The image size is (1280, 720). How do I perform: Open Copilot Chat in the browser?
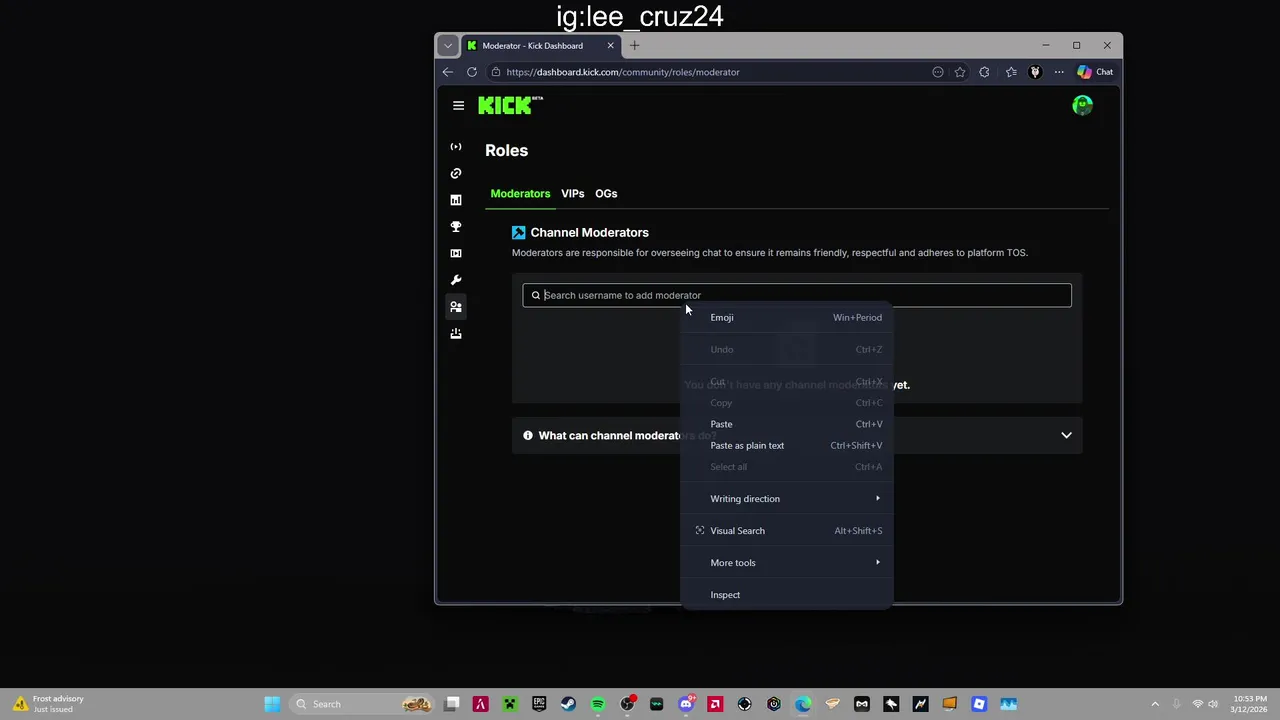(x=1095, y=72)
